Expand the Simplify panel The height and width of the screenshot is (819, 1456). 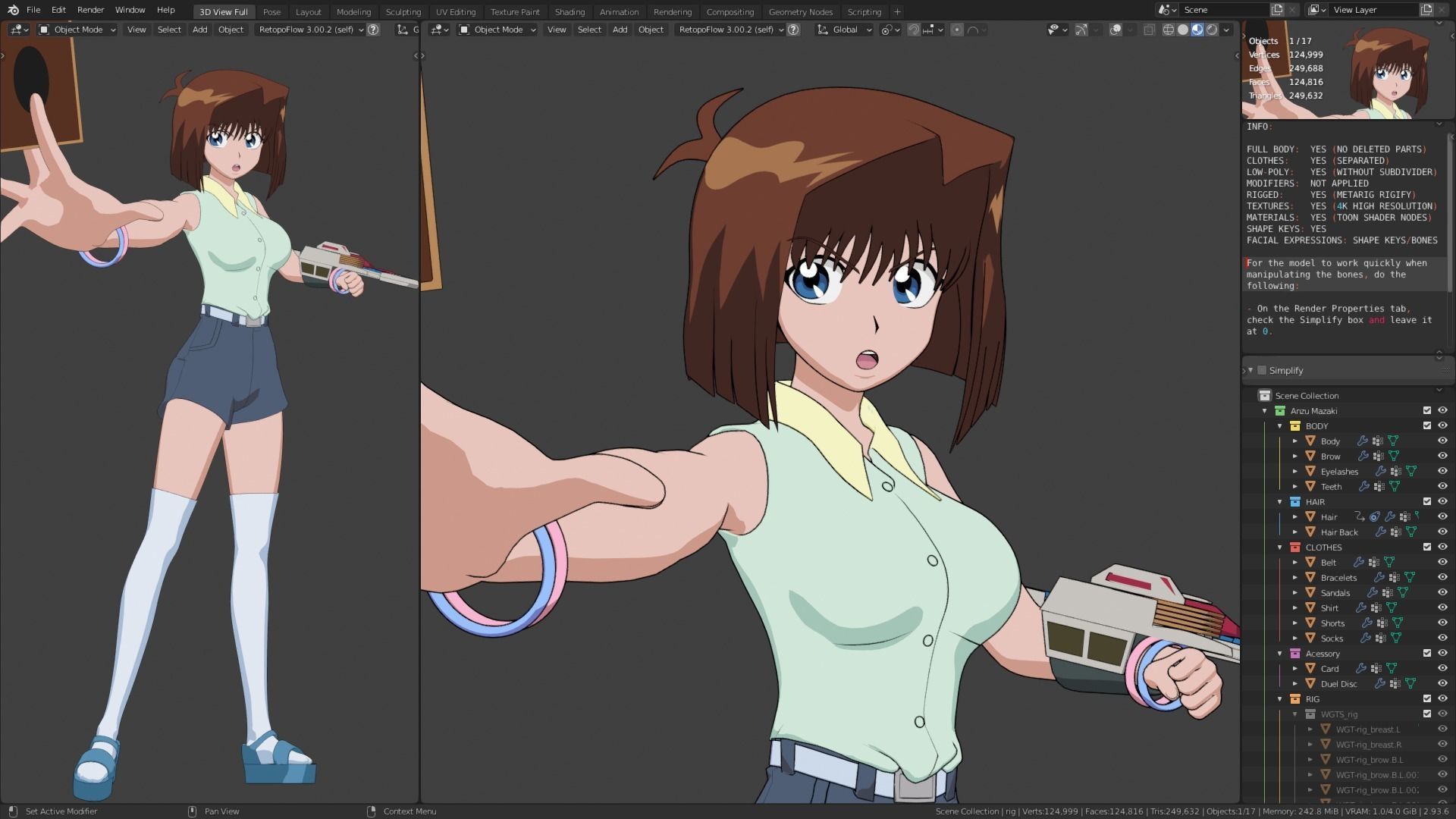pyautogui.click(x=1250, y=370)
